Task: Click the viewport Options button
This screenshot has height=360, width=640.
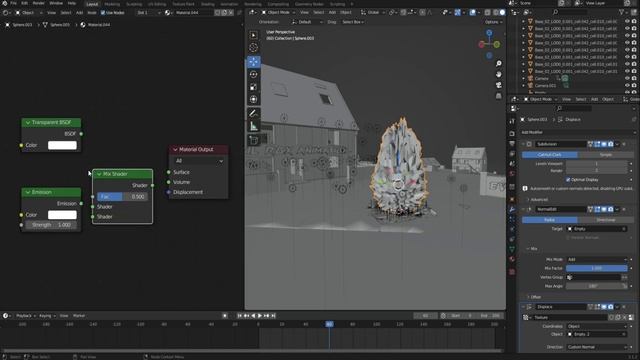Action: coord(493,22)
